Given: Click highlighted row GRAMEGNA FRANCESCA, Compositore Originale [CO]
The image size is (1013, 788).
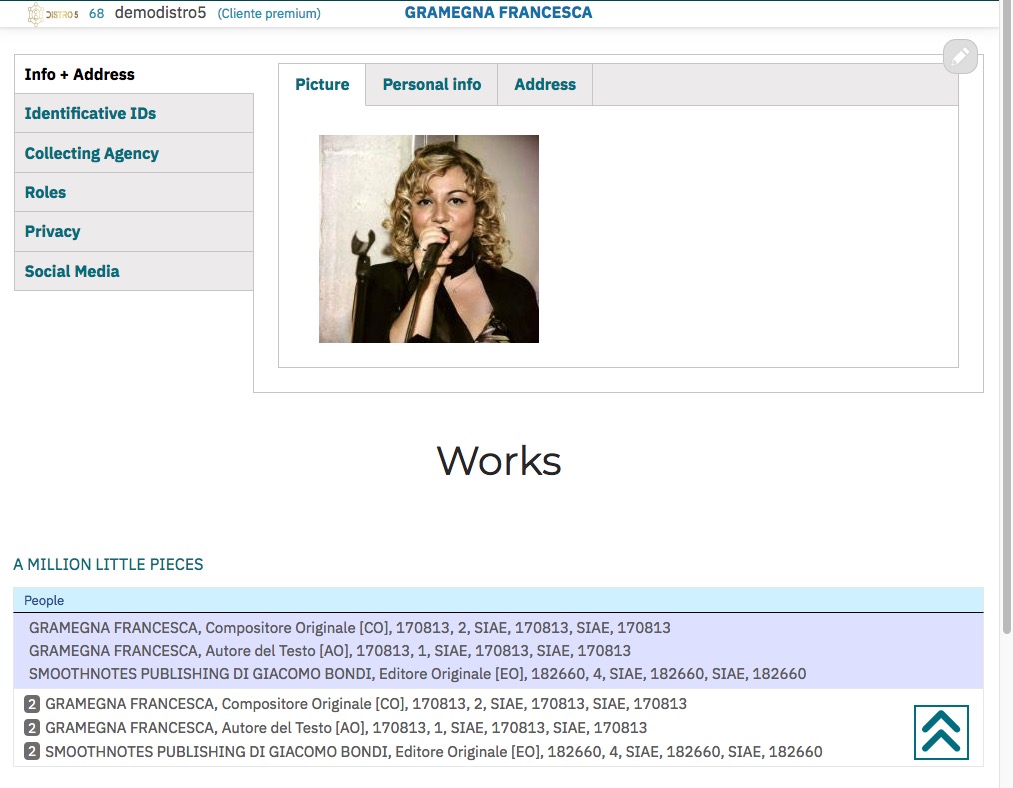Looking at the screenshot, I should 350,628.
